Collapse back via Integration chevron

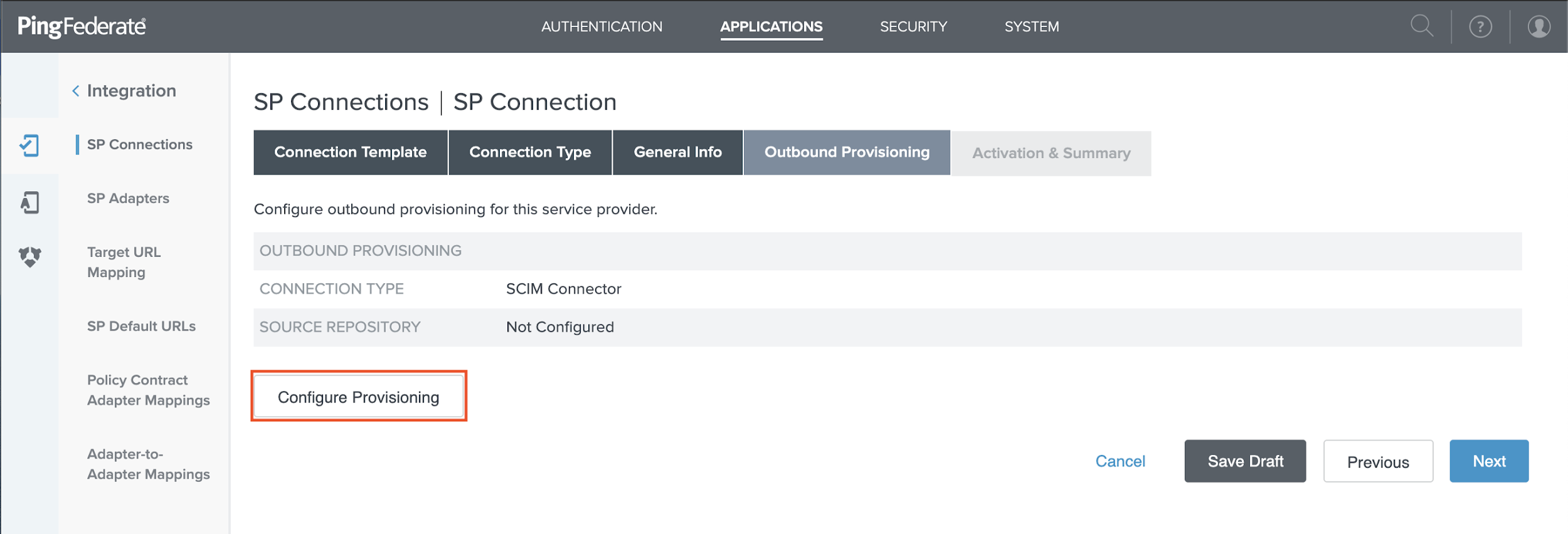pyautogui.click(x=76, y=91)
